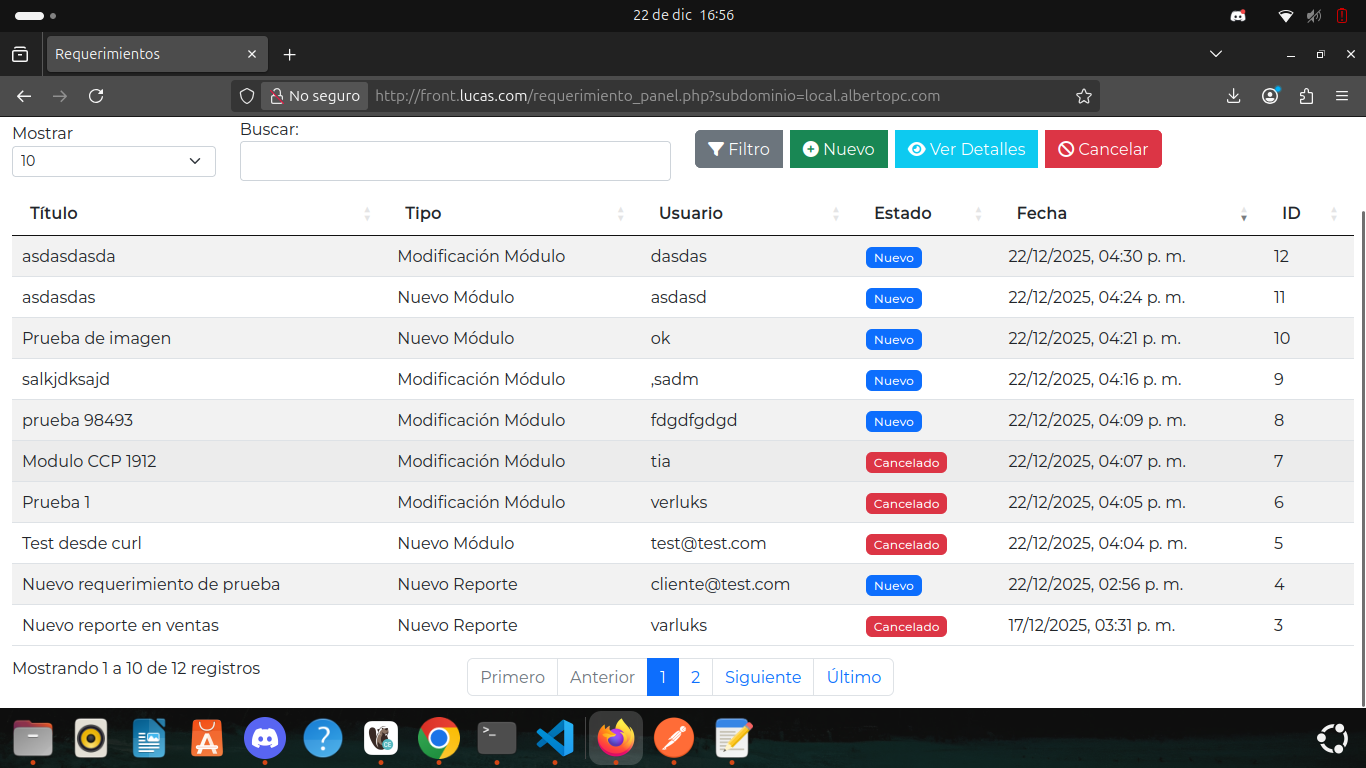1366x768 pixels.
Task: Expand the Mostrar entries dropdown
Action: click(x=114, y=161)
